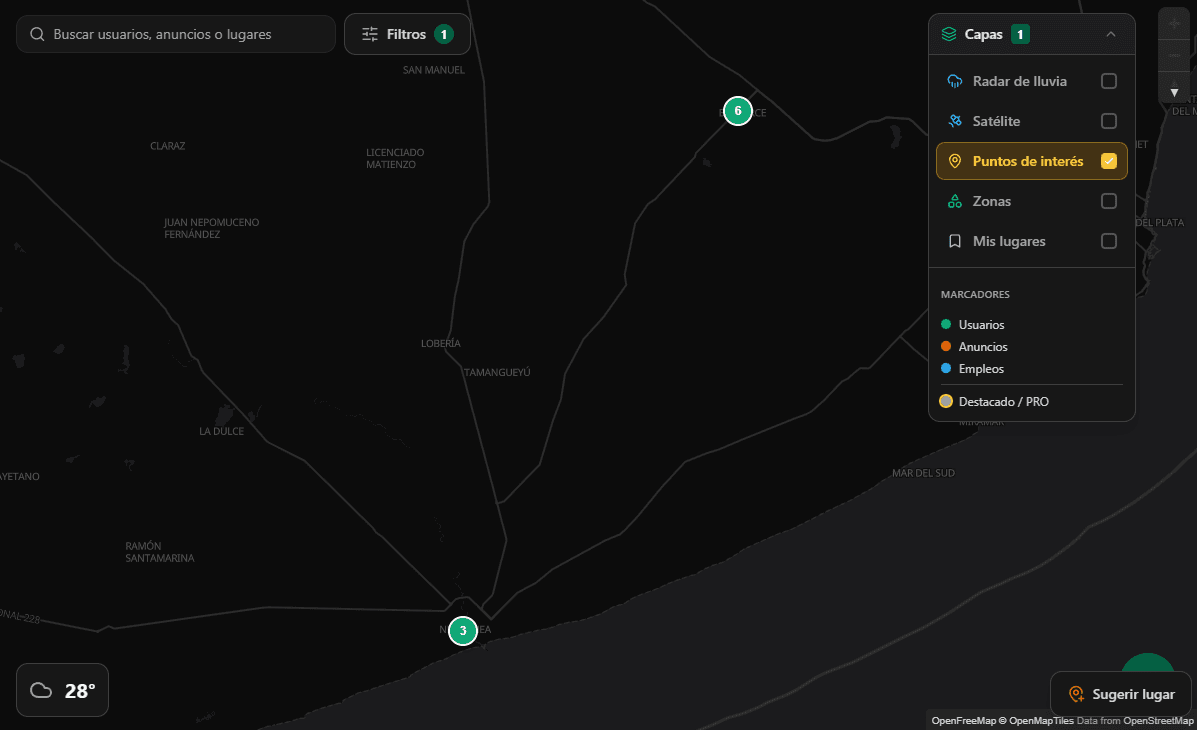
Task: Click the Satélite satellite icon
Action: coord(954,121)
